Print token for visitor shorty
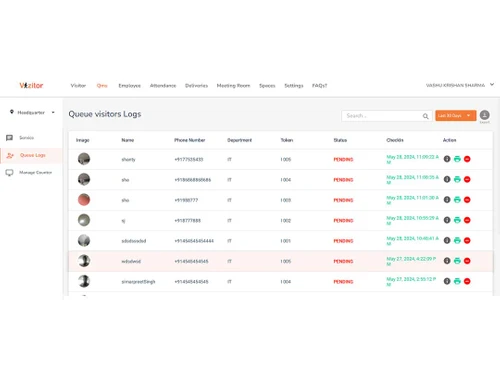This screenshot has width=500, height=375. coord(457,159)
